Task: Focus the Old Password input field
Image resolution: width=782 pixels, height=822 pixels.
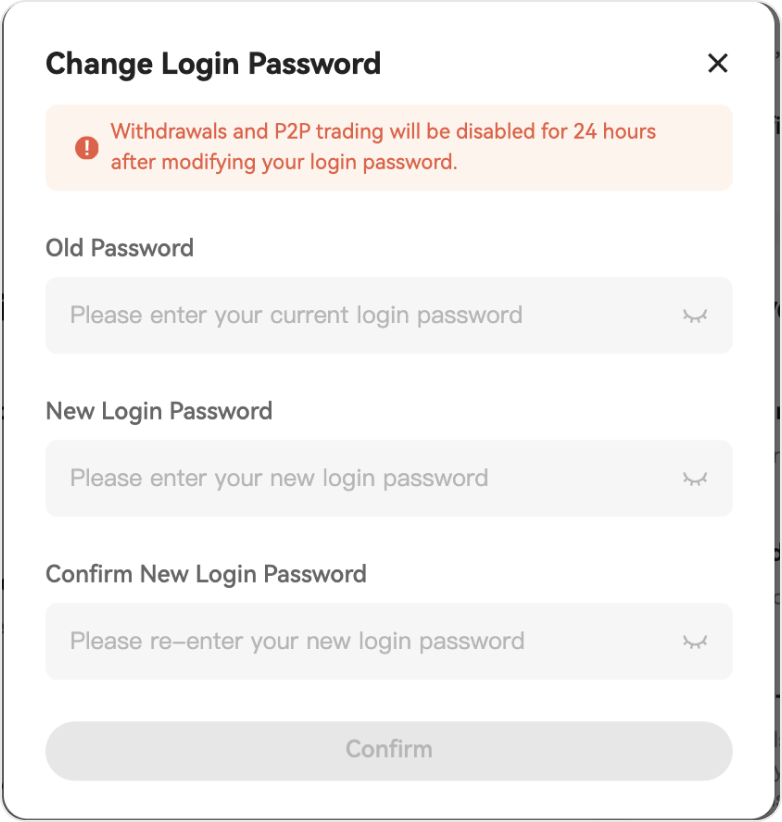Action: [x=360, y=316]
